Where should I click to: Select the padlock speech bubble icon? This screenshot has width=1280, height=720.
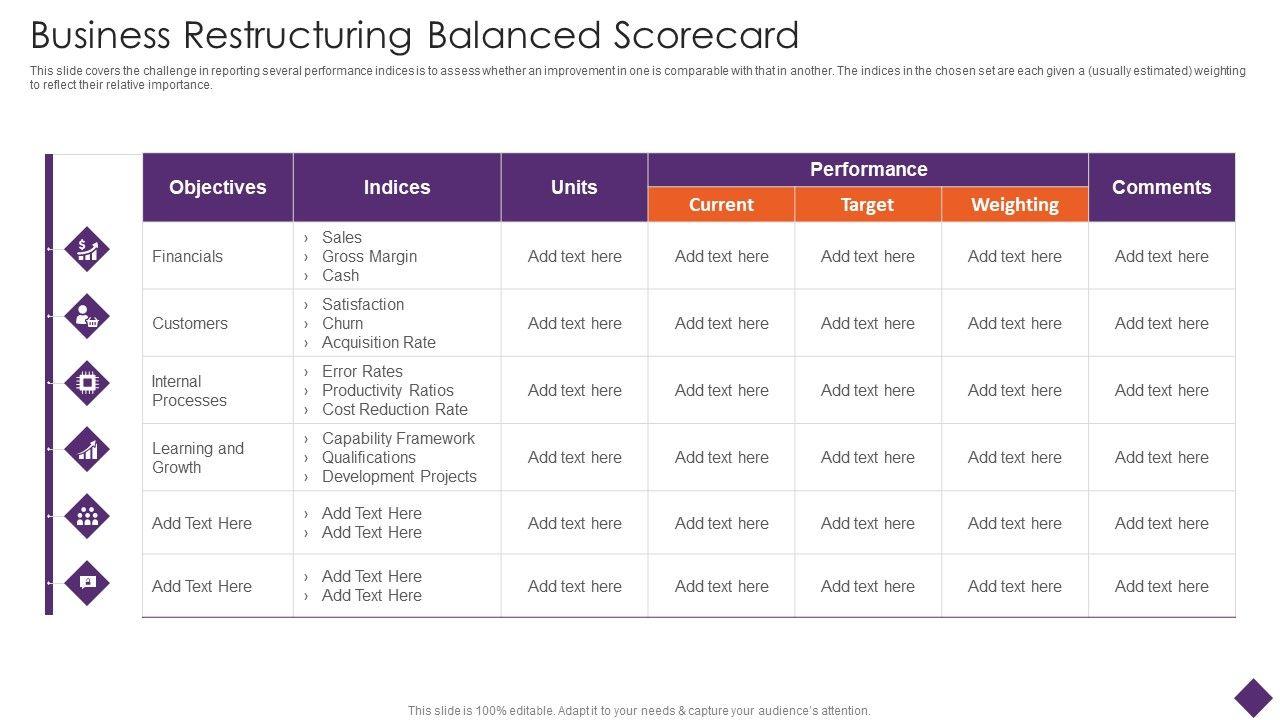tap(88, 582)
